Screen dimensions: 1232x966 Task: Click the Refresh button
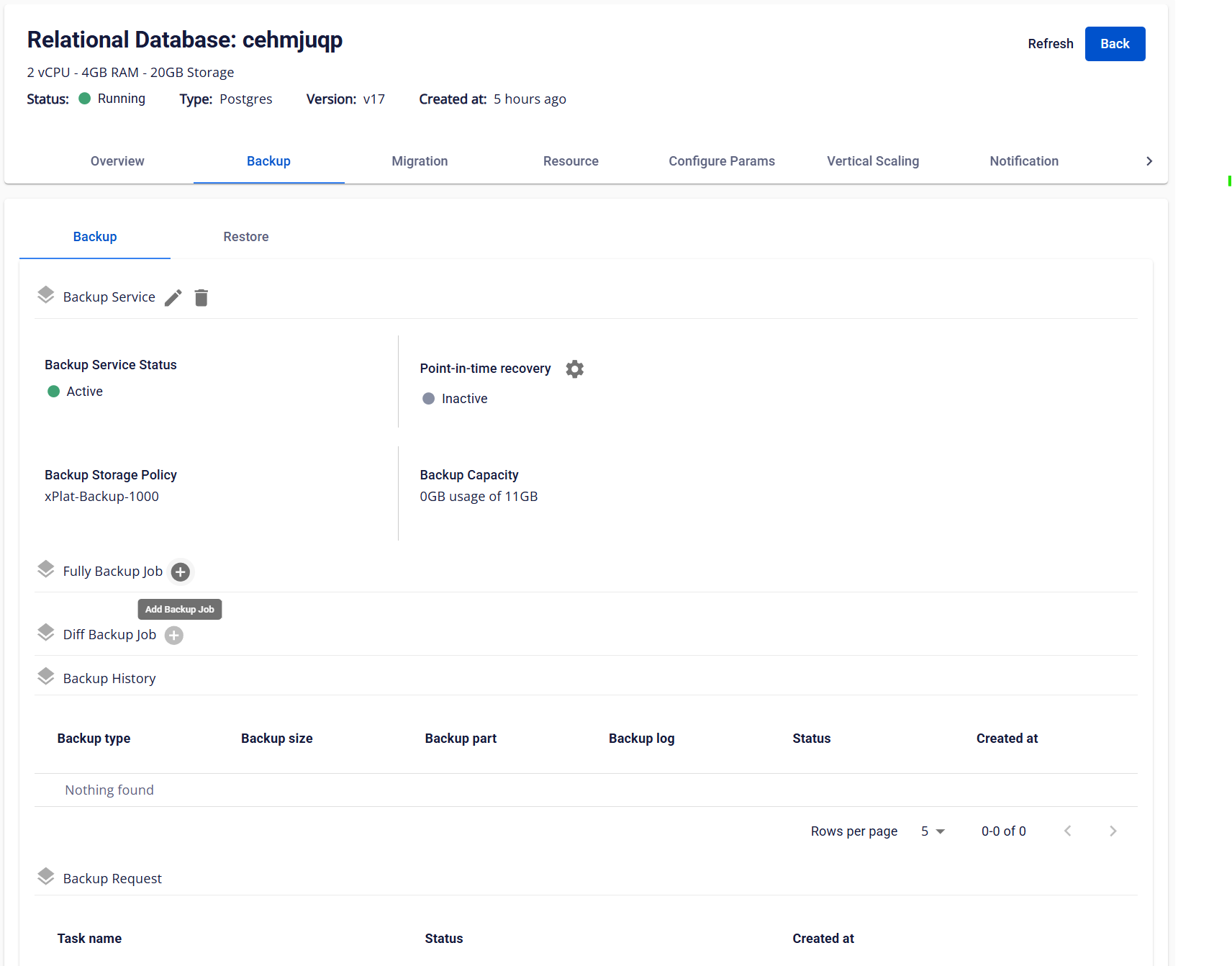click(1050, 44)
